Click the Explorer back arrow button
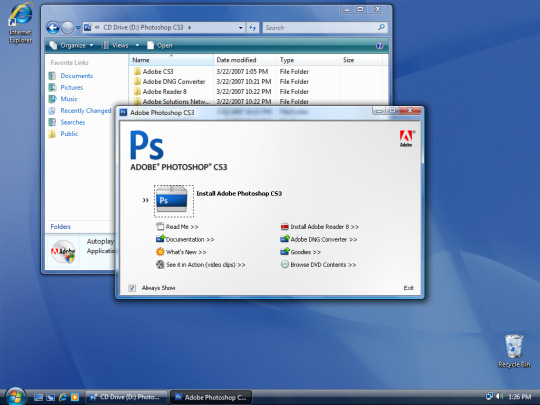540x405 pixels. [53, 28]
